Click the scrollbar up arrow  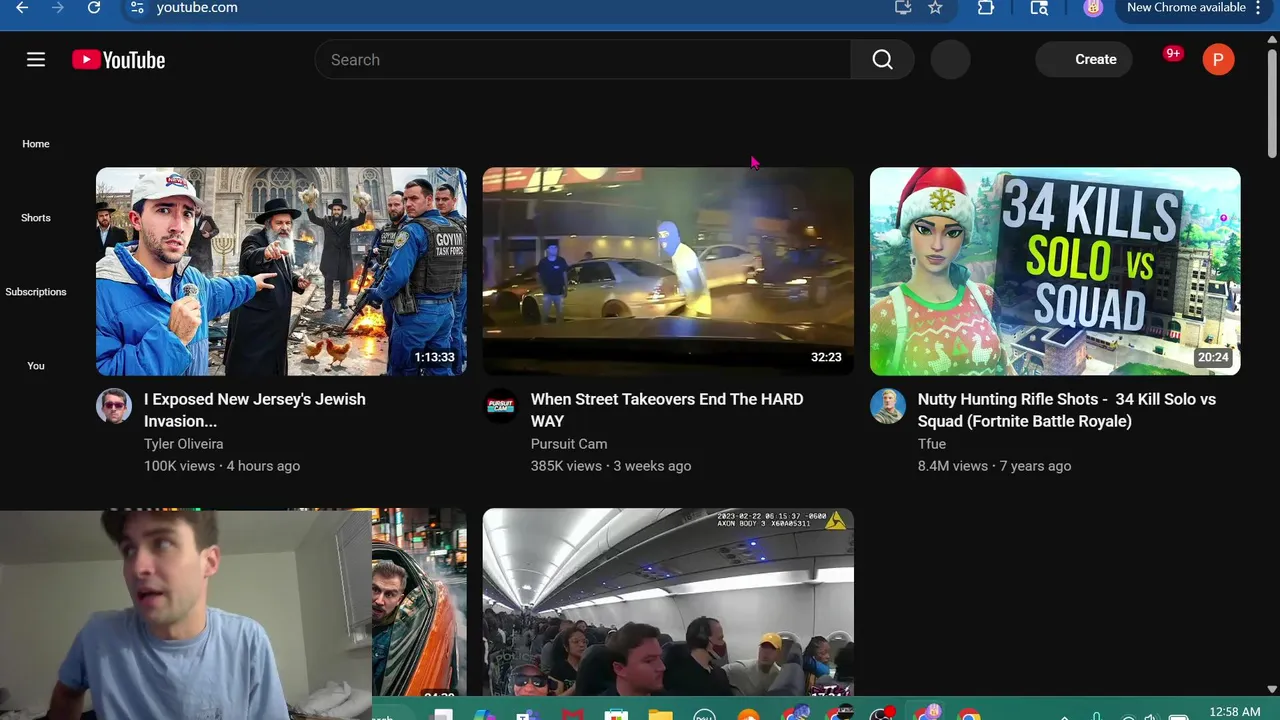coord(1272,39)
